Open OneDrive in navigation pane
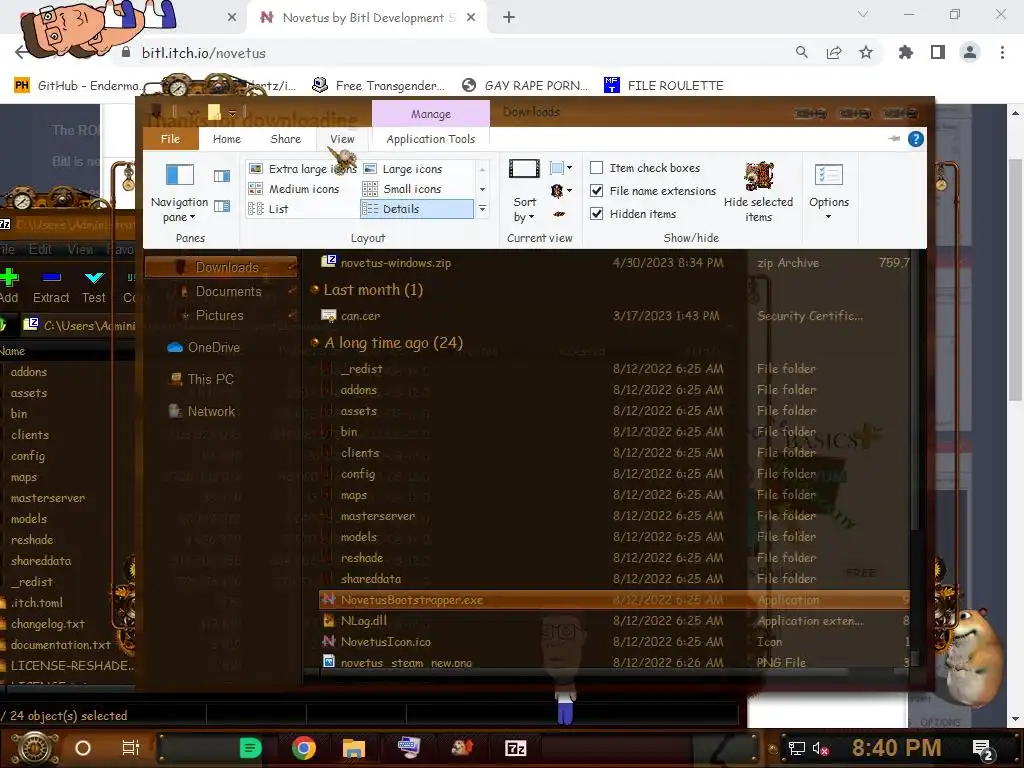Screen dimensions: 1024x768 203,347
